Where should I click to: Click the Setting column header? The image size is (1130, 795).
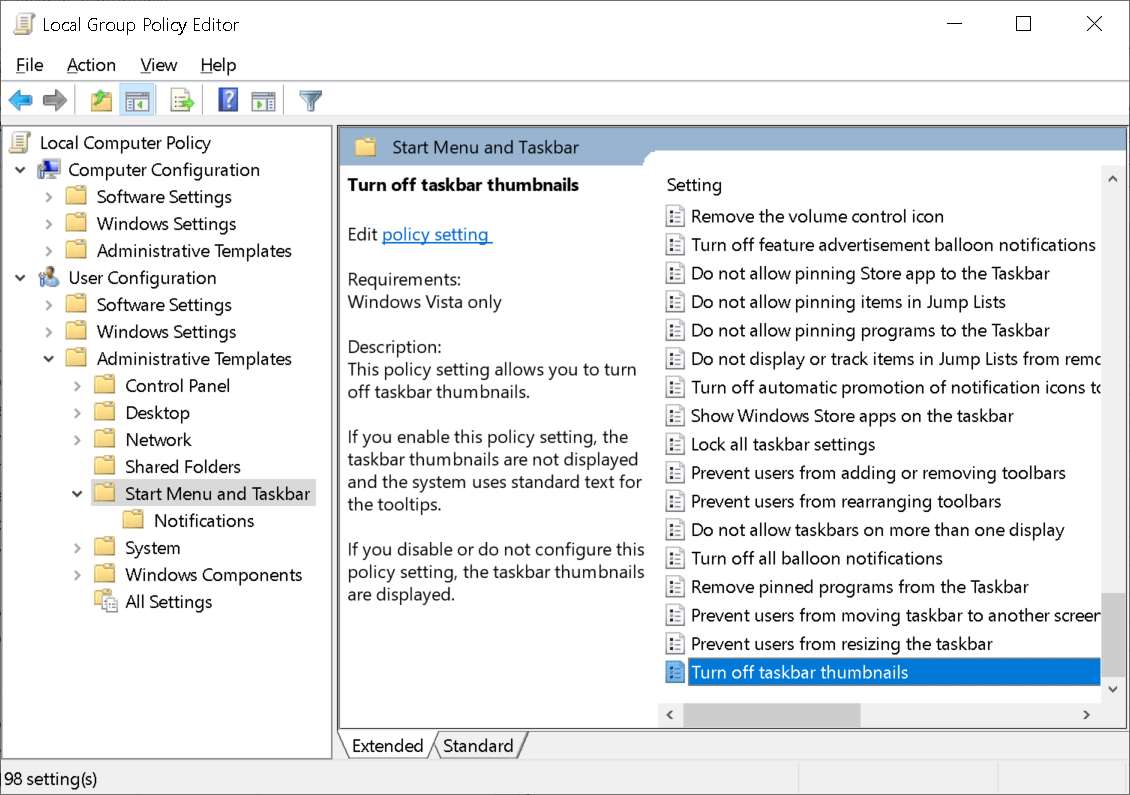point(693,185)
